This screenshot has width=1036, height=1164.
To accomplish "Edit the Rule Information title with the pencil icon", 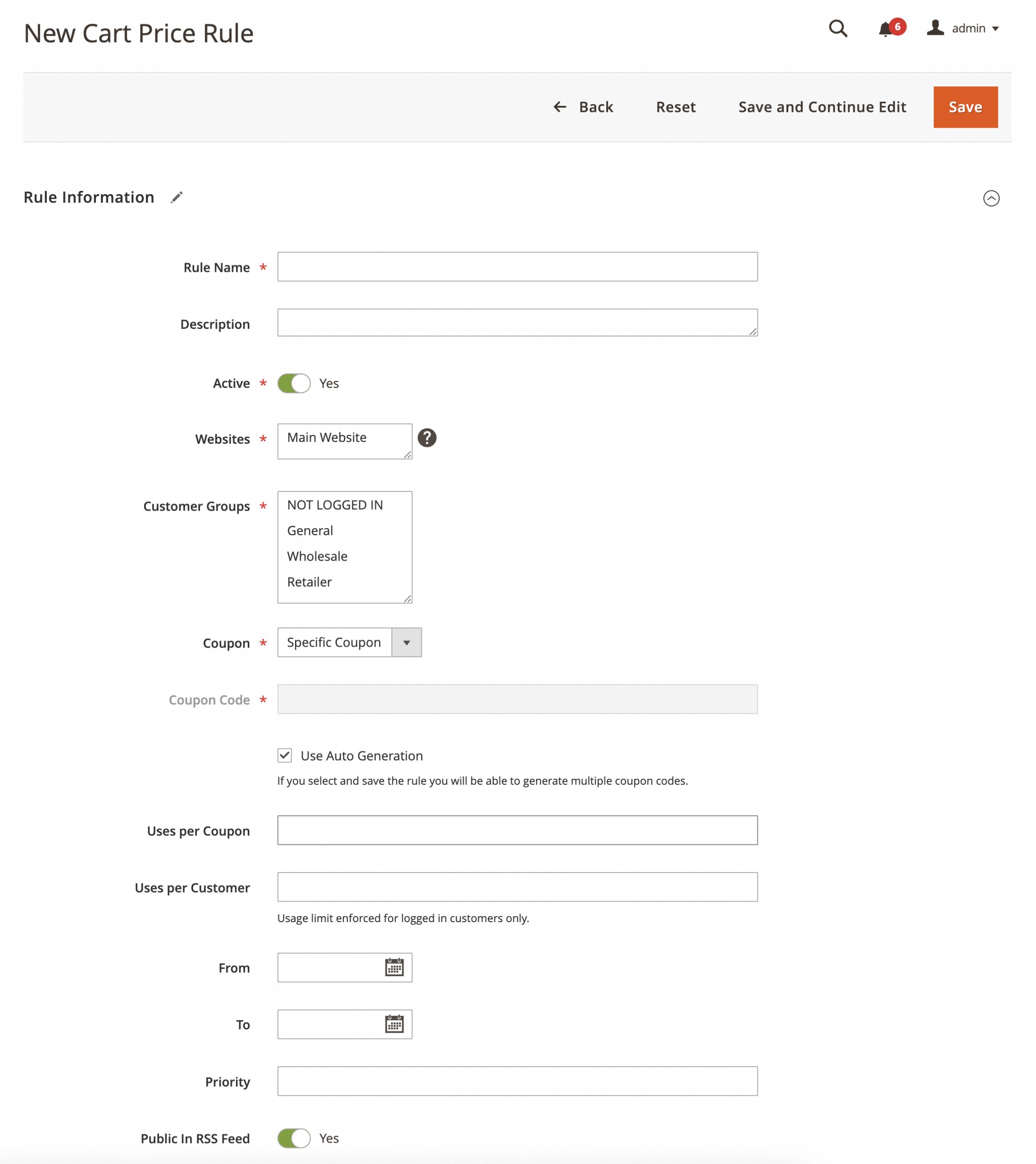I will point(176,197).
